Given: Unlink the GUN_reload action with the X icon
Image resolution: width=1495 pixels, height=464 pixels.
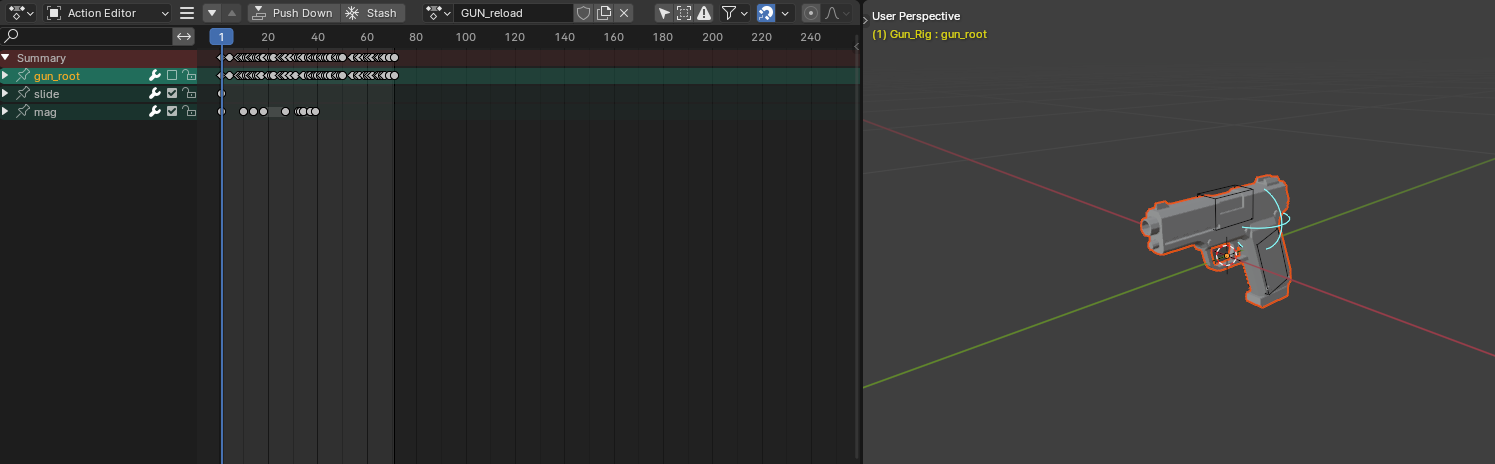Looking at the screenshot, I should pyautogui.click(x=624, y=13).
